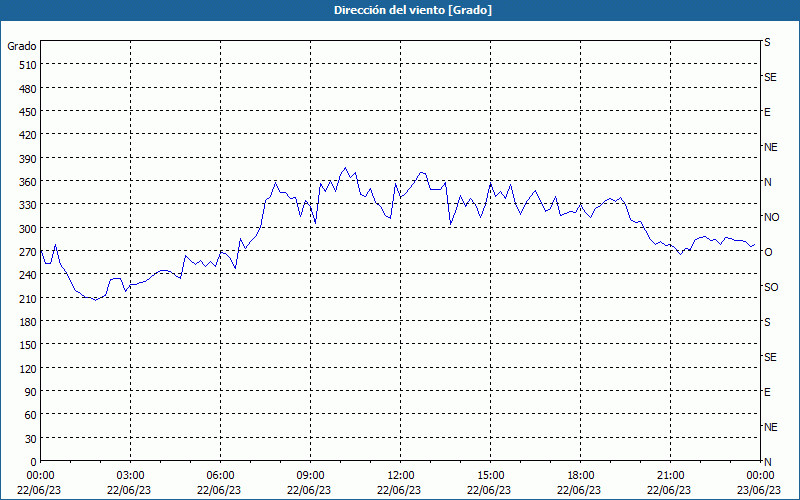Screen dimensions: 800x500
Task: Select the "SO" compass direction label
Action: click(x=771, y=287)
